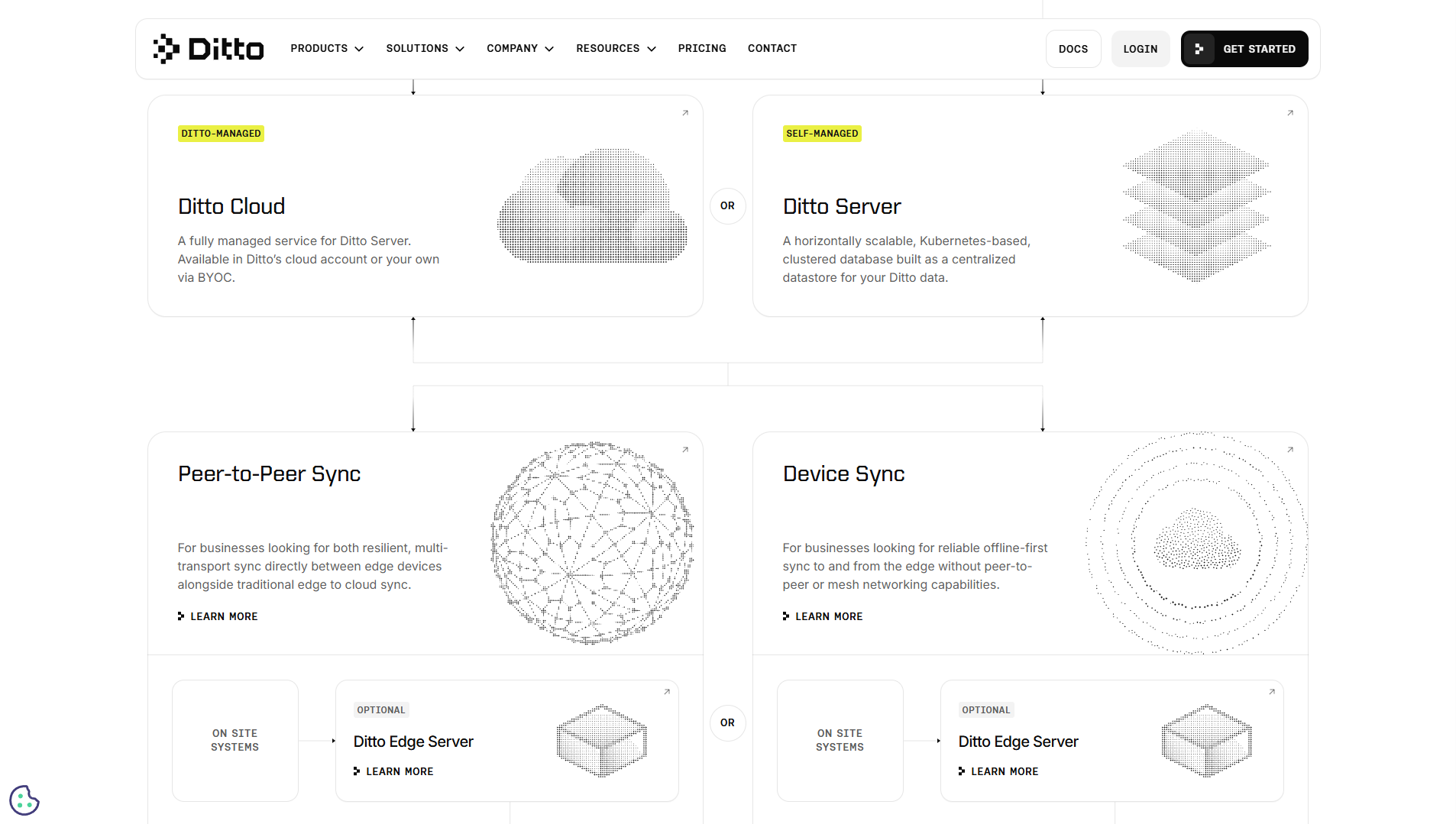
Task: Click the stacked layers illustration in Ditto Server
Action: (1196, 206)
